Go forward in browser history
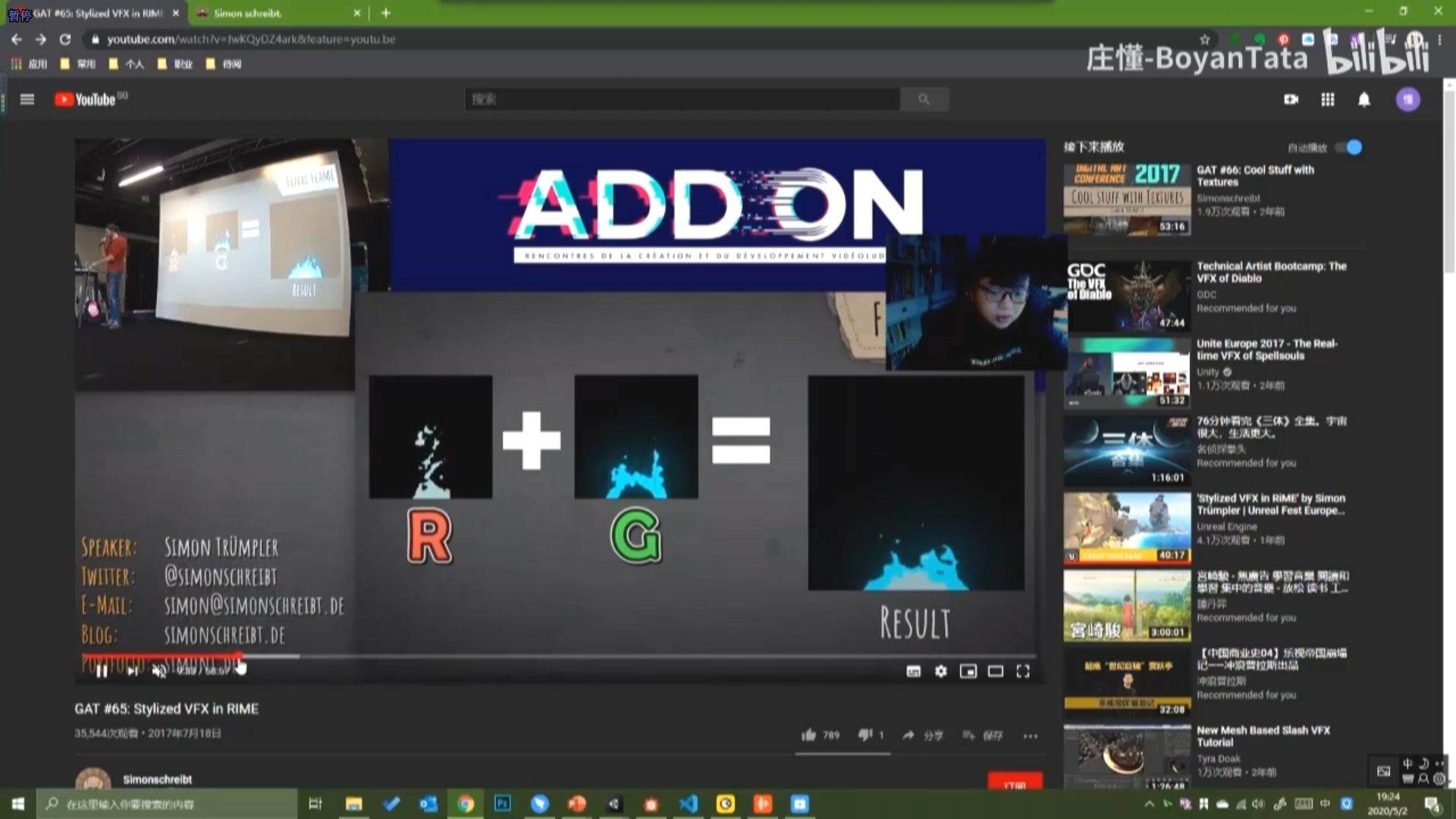This screenshot has width=1456, height=819. [41, 39]
